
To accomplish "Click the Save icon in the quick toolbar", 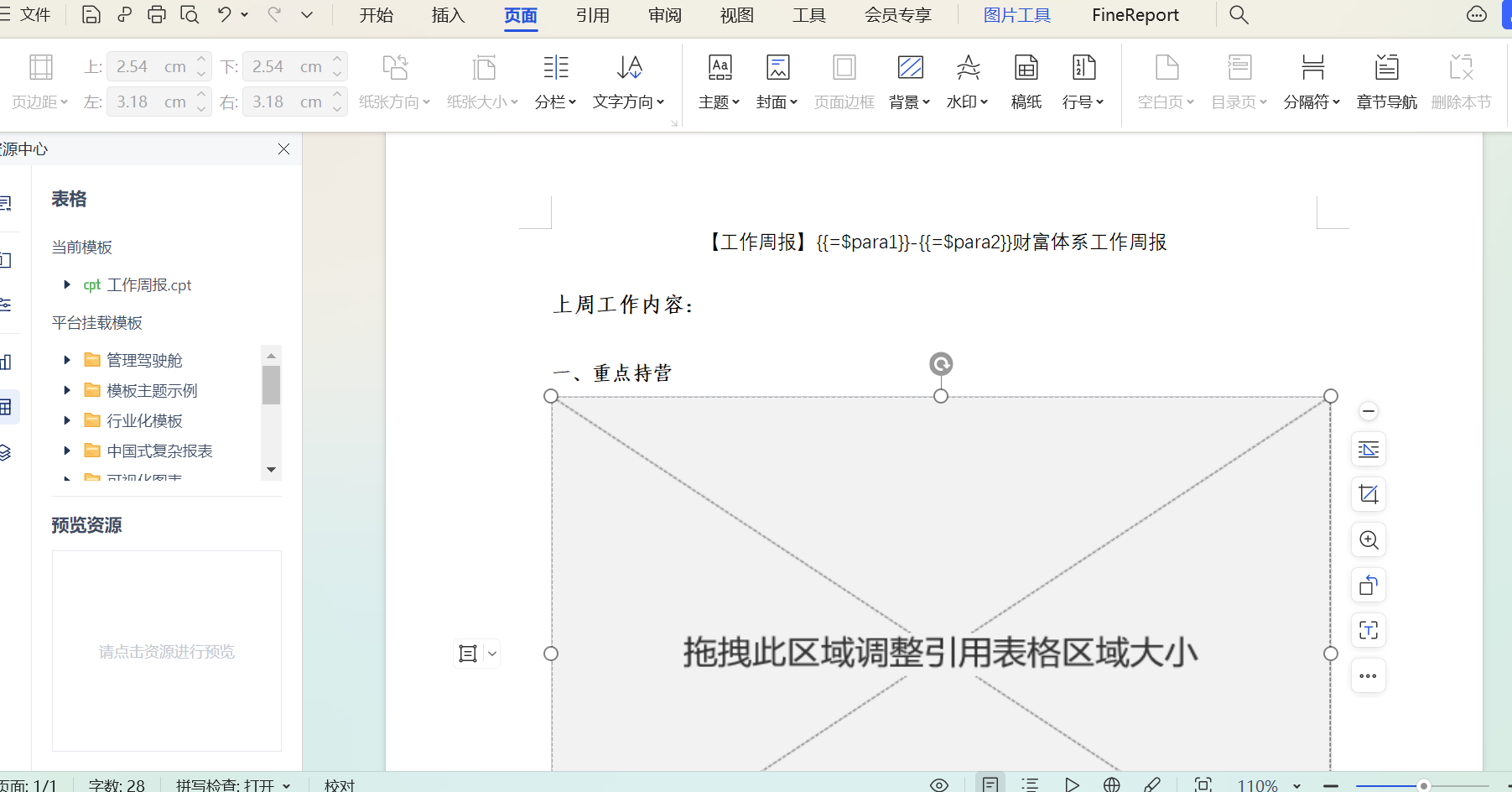I will point(91,14).
